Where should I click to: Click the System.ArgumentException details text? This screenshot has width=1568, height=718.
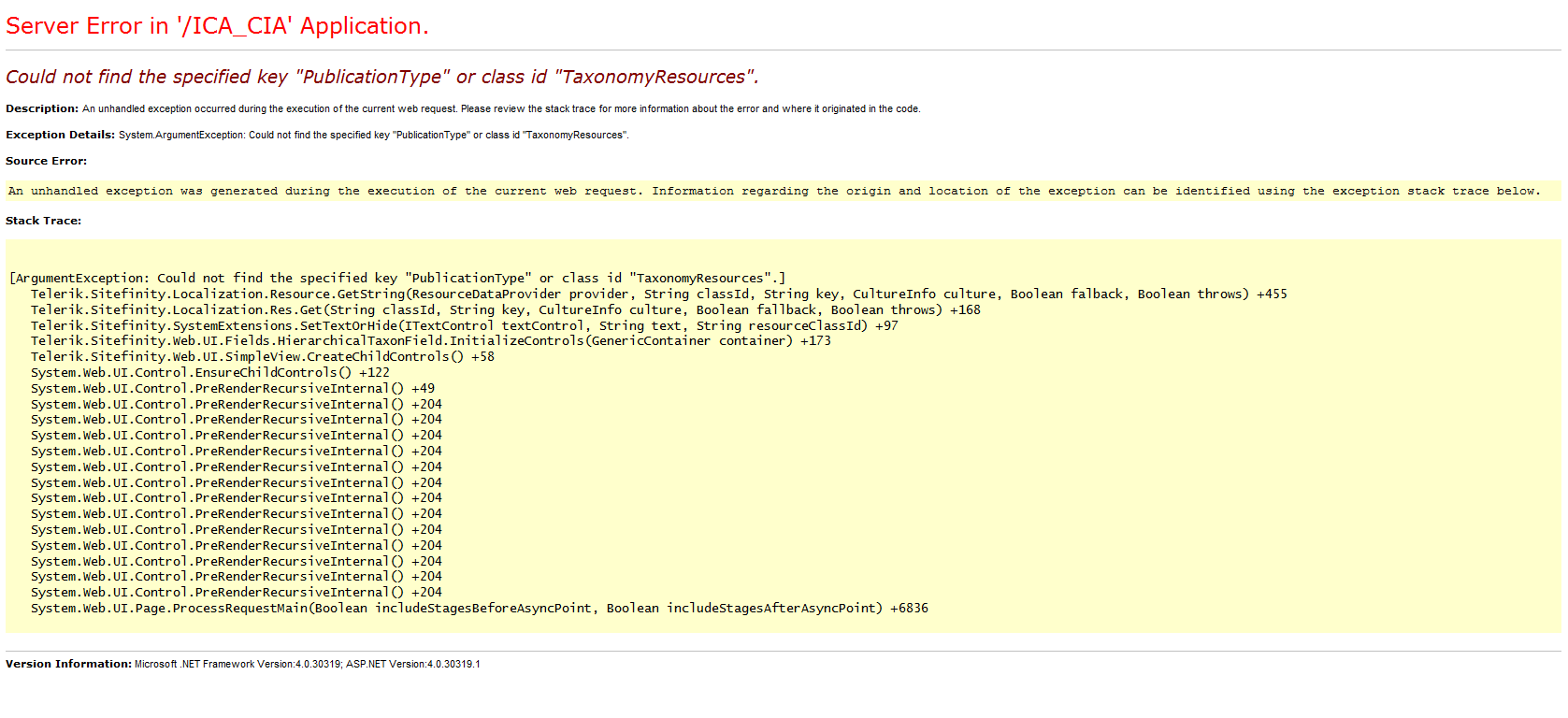[x=373, y=136]
